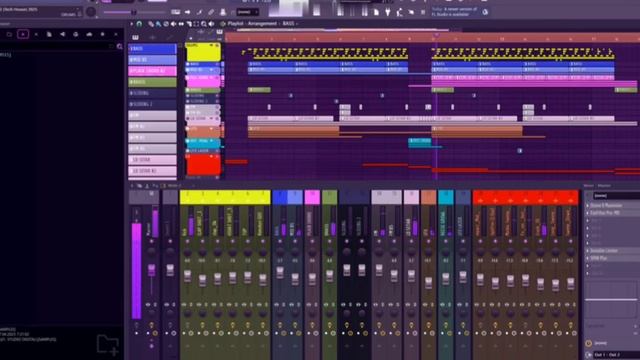The width and height of the screenshot is (640, 360).
Task: Select the mute tool speaker icon in playlist toolbar
Action: [x=173, y=24]
